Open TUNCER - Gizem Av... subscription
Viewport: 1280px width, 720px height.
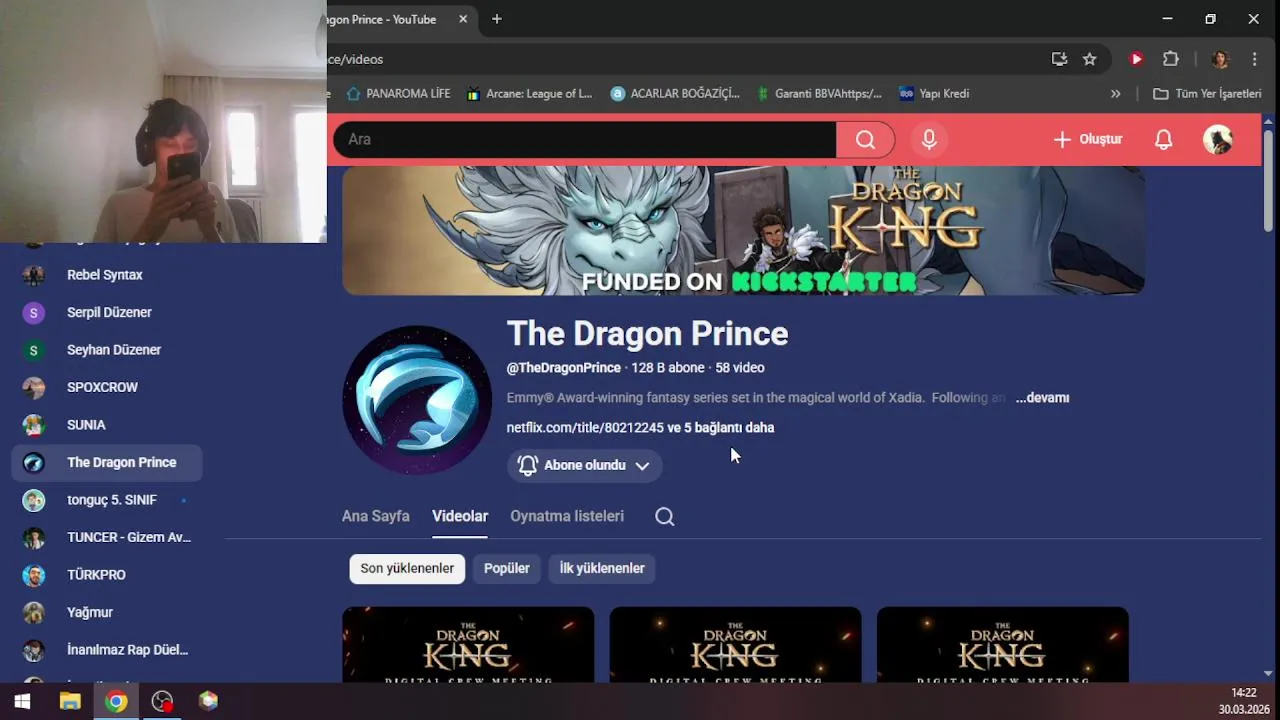click(107, 537)
